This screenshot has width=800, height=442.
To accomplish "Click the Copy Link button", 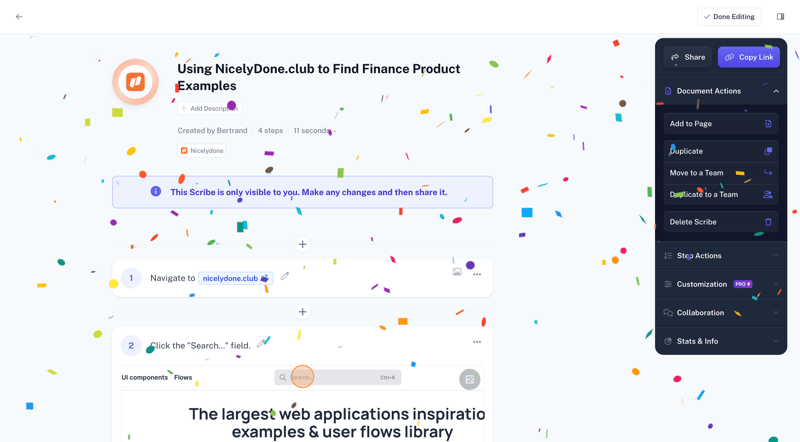I will pos(749,57).
